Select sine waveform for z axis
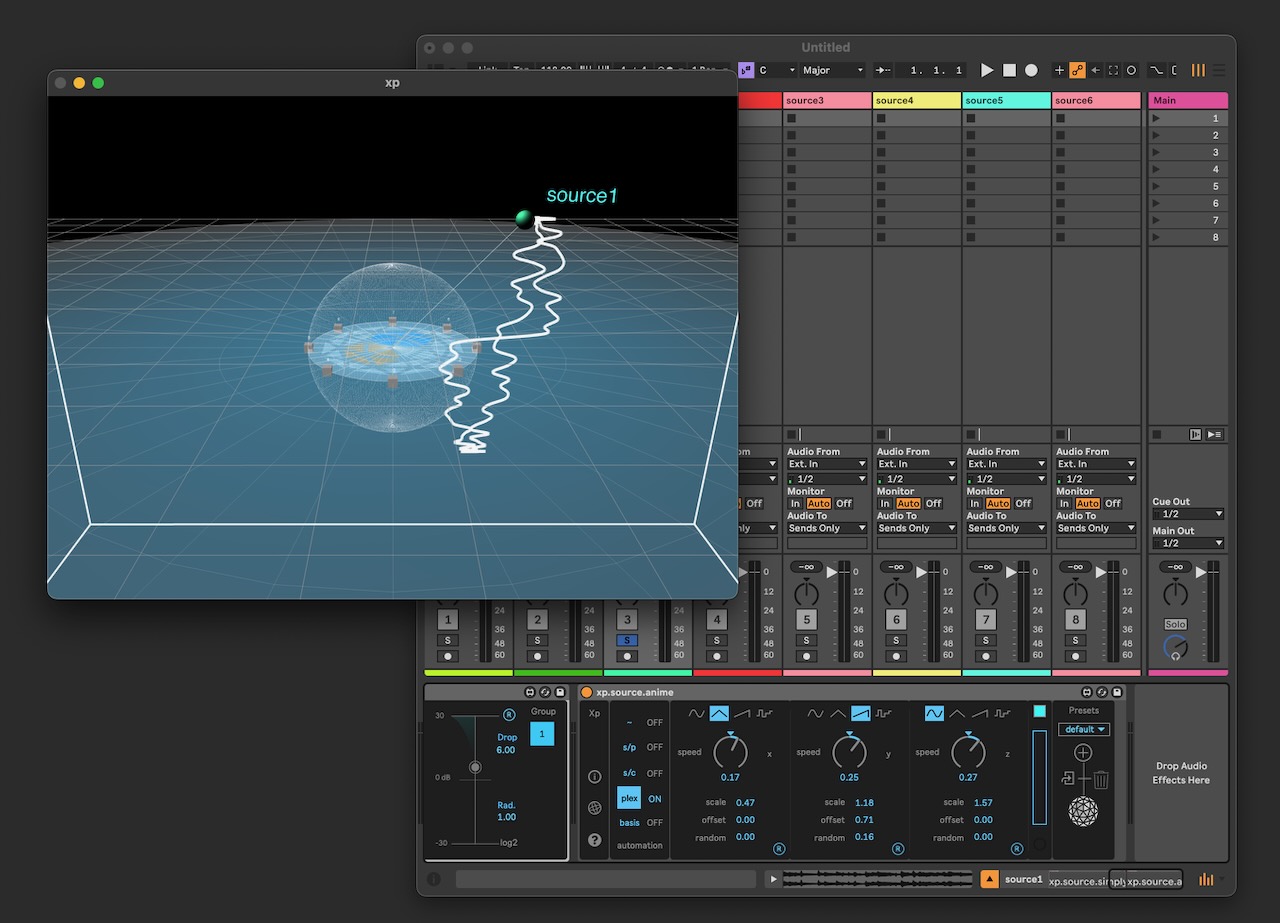The width and height of the screenshot is (1280, 923). tap(934, 713)
